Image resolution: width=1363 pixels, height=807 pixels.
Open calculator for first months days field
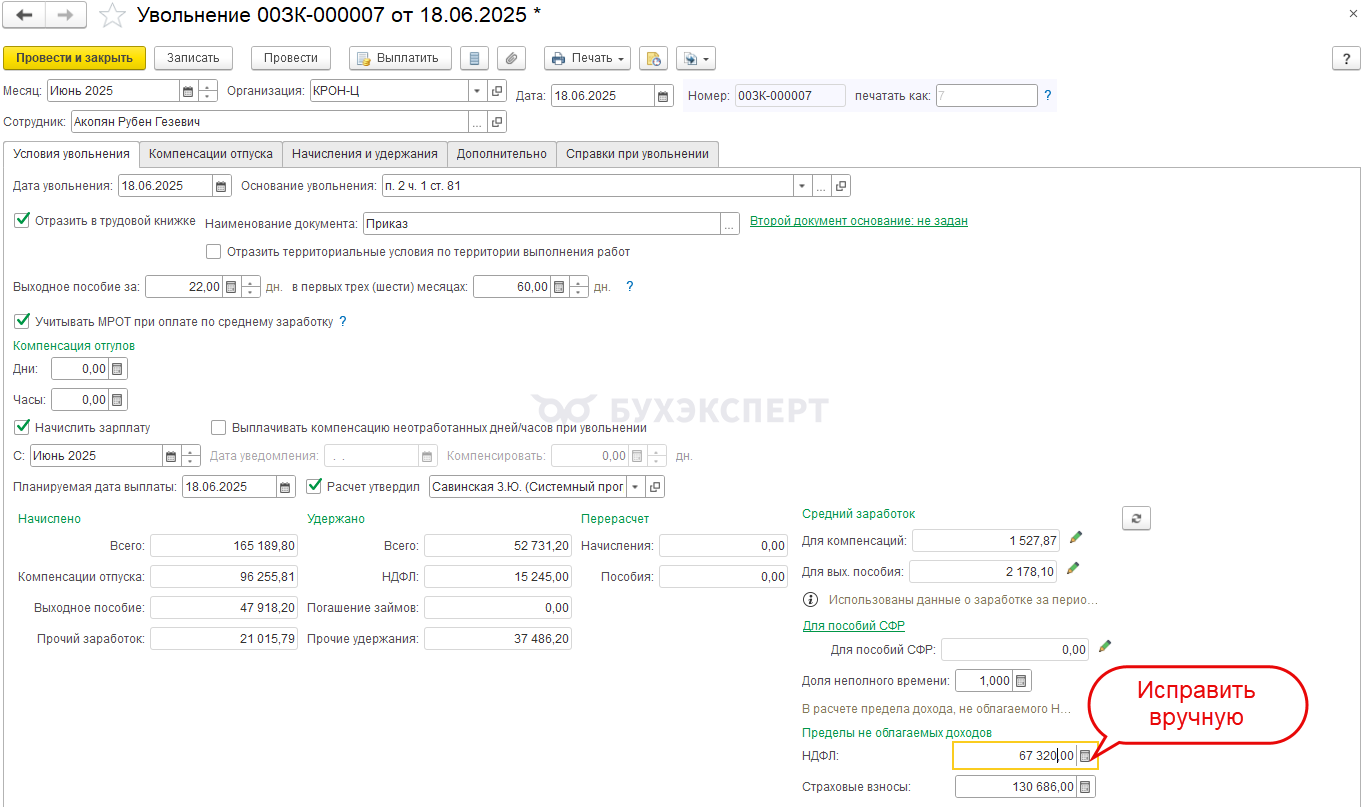(559, 287)
